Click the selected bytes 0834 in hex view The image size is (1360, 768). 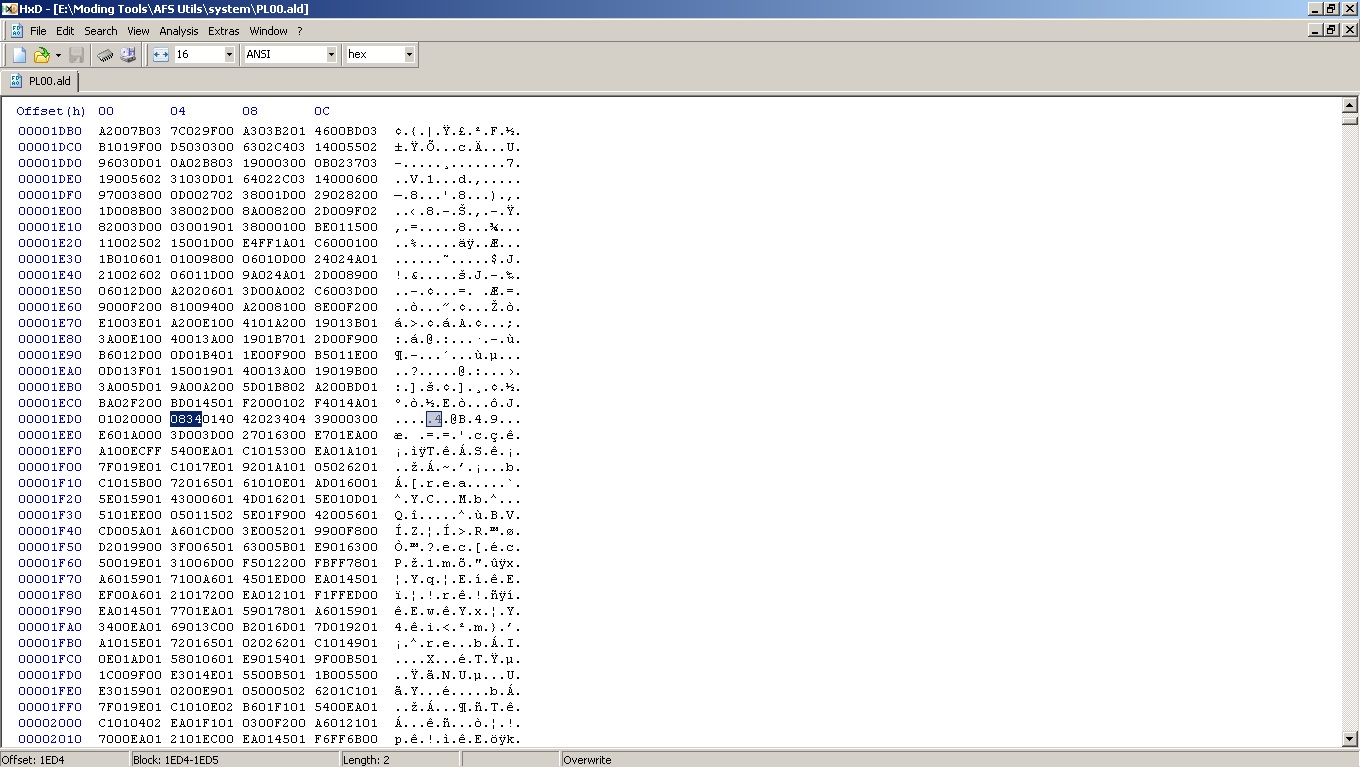[x=186, y=419]
